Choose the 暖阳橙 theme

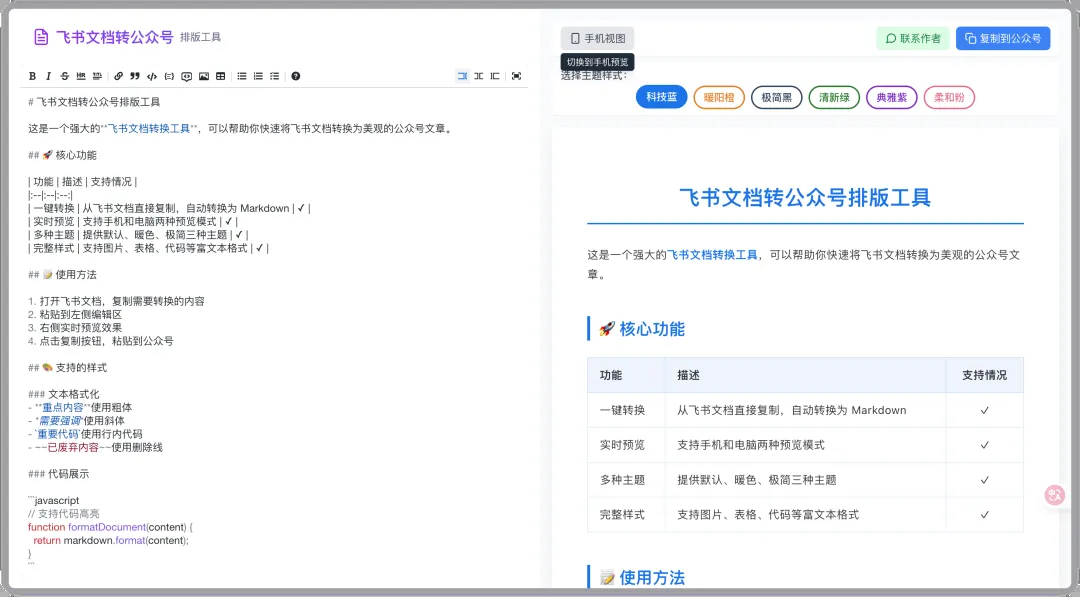718,97
